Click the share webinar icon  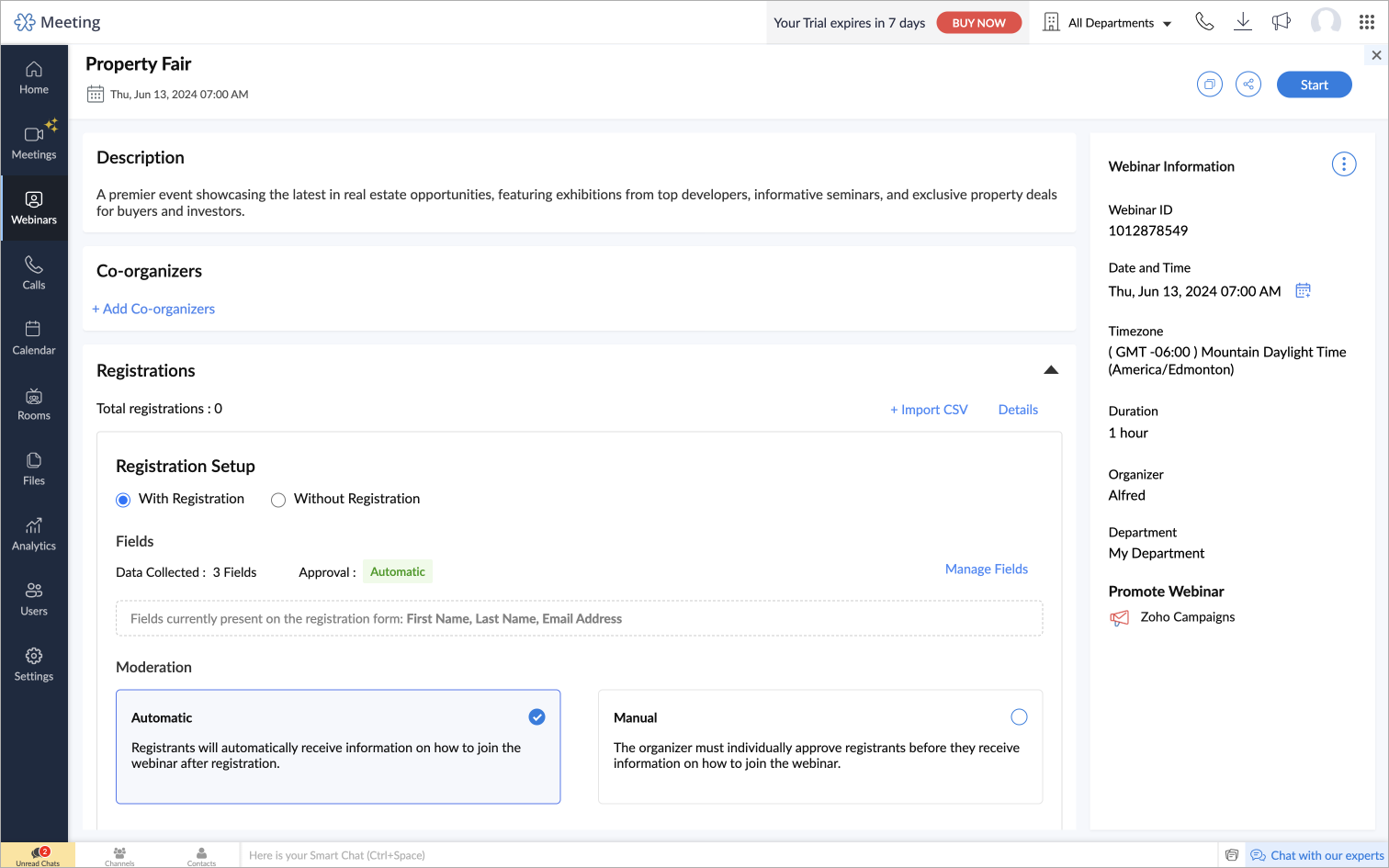pyautogui.click(x=1248, y=85)
